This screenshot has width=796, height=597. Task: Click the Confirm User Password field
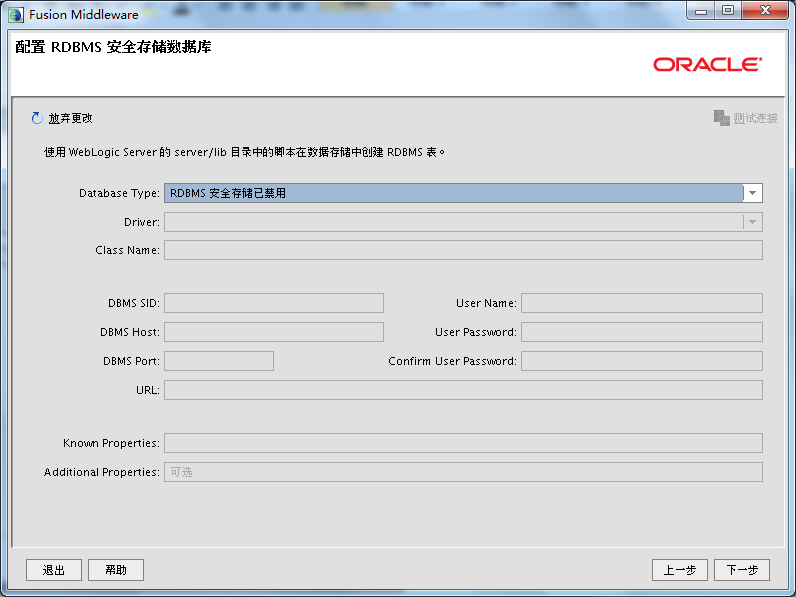pyautogui.click(x=642, y=361)
